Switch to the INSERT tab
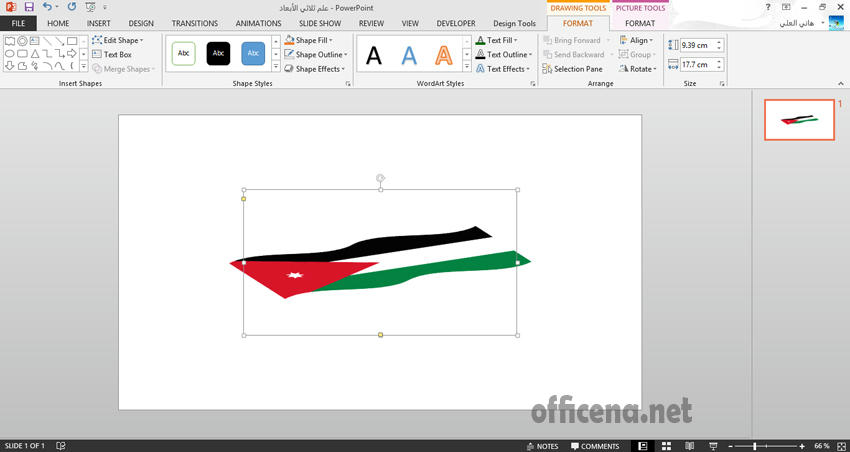 99,23
